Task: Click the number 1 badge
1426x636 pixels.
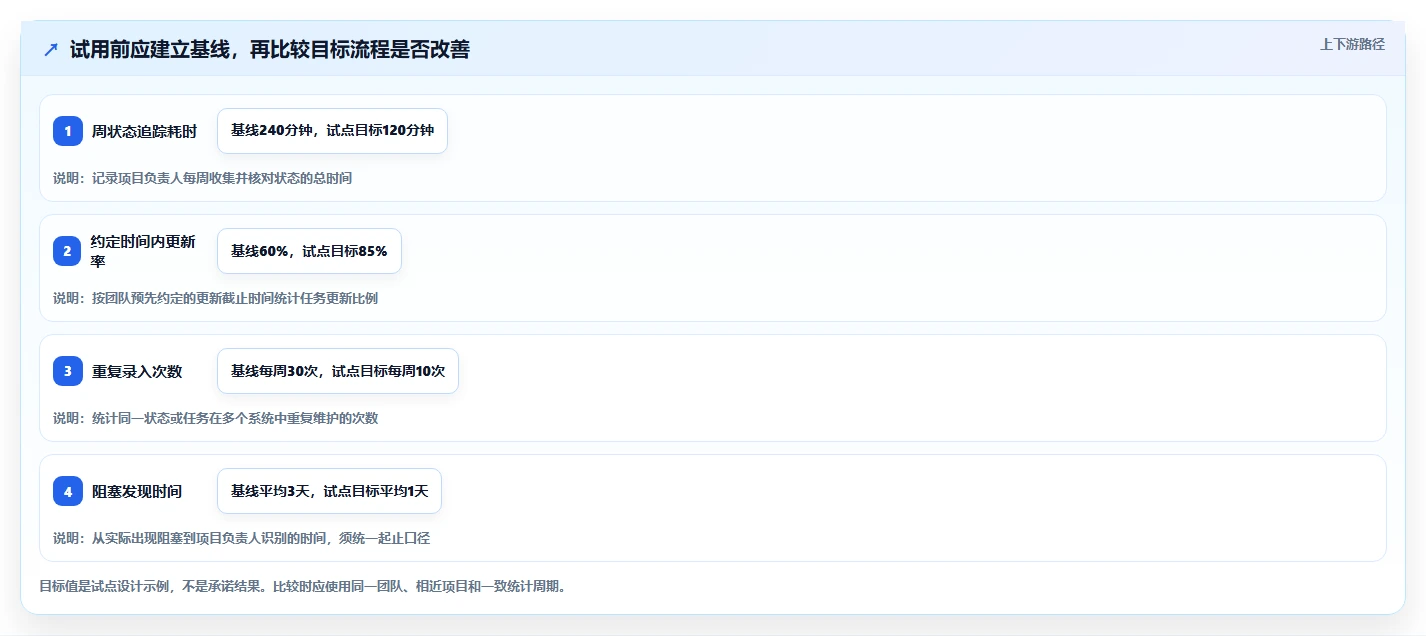Action: click(68, 131)
